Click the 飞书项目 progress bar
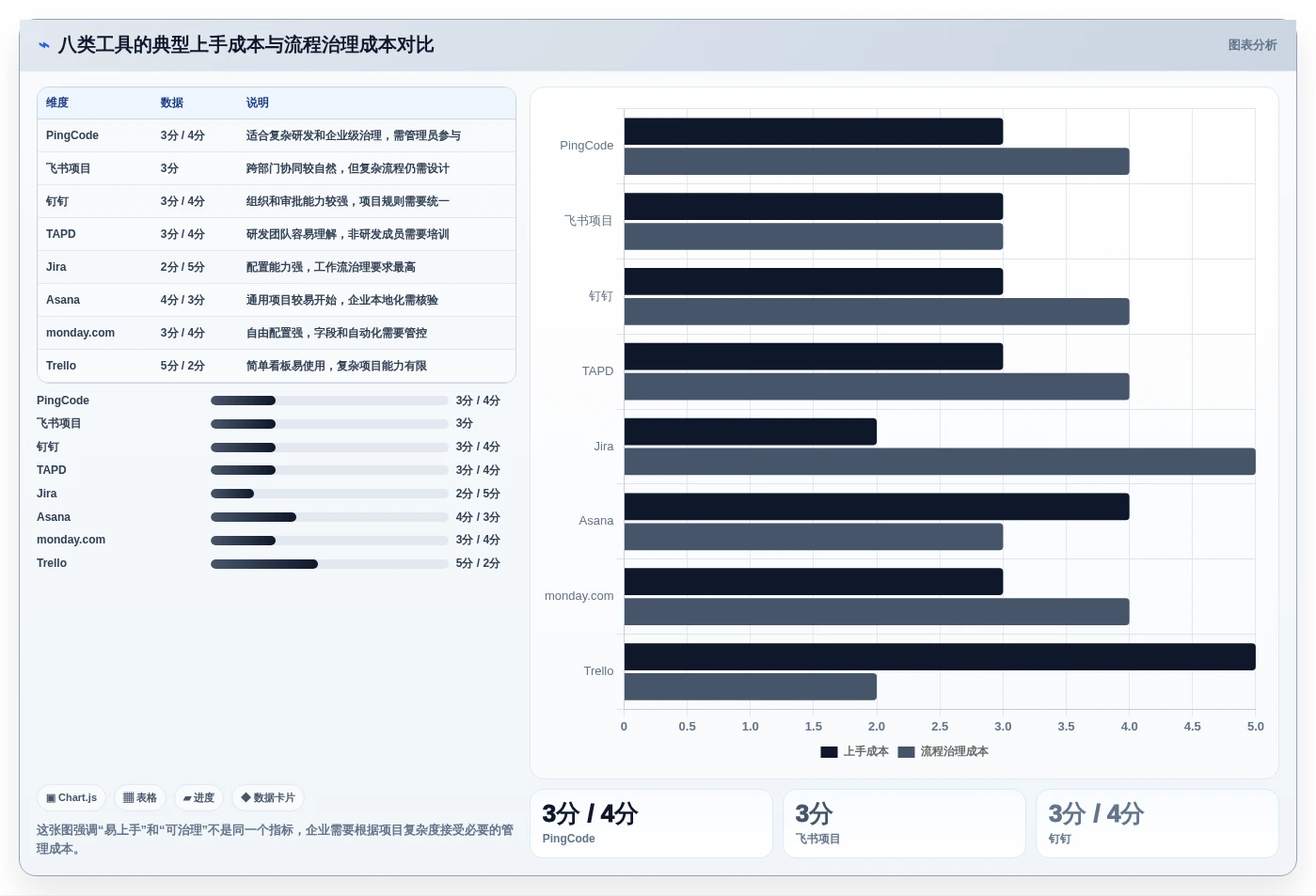Image resolution: width=1316 pixels, height=896 pixels. [329, 424]
